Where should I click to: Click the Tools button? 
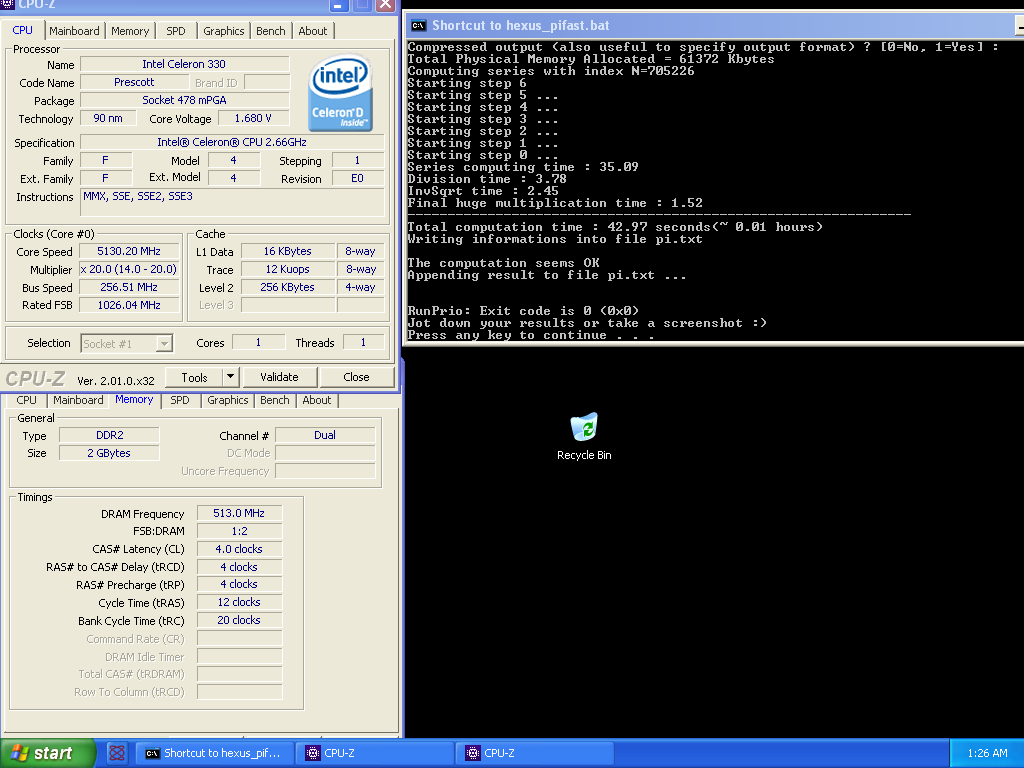click(x=194, y=377)
